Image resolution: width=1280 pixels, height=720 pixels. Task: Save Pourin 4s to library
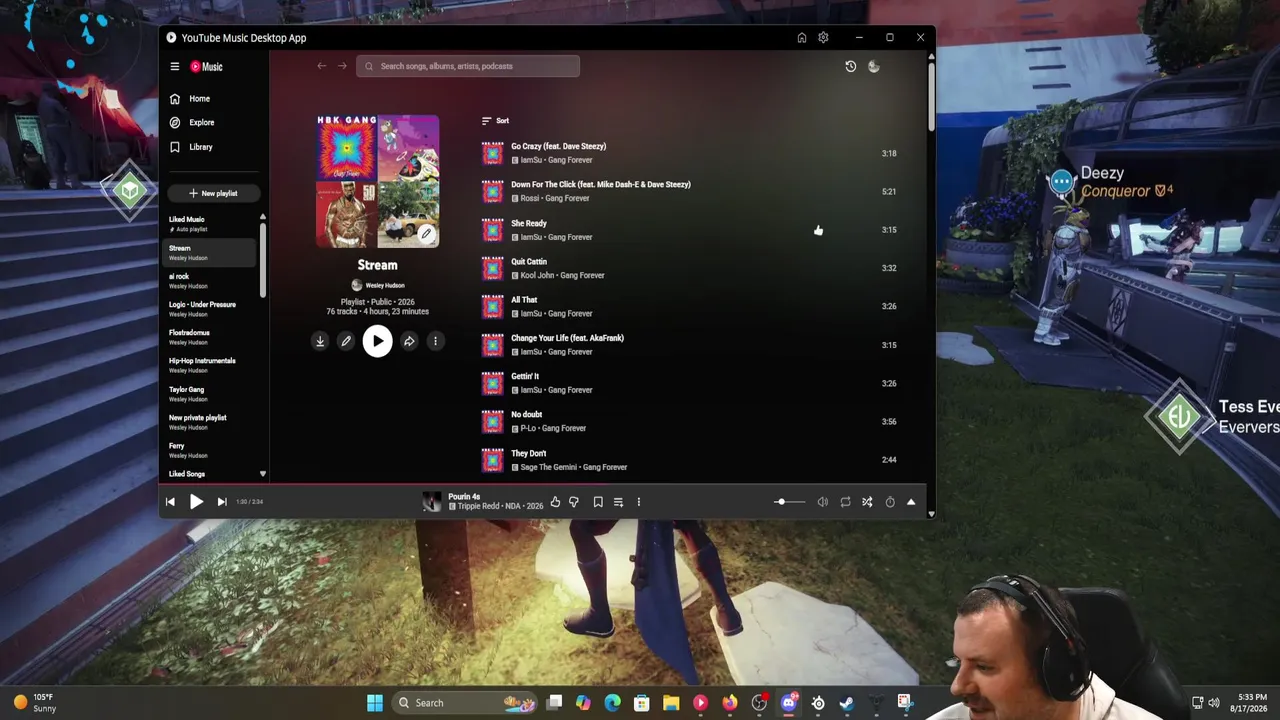point(598,502)
